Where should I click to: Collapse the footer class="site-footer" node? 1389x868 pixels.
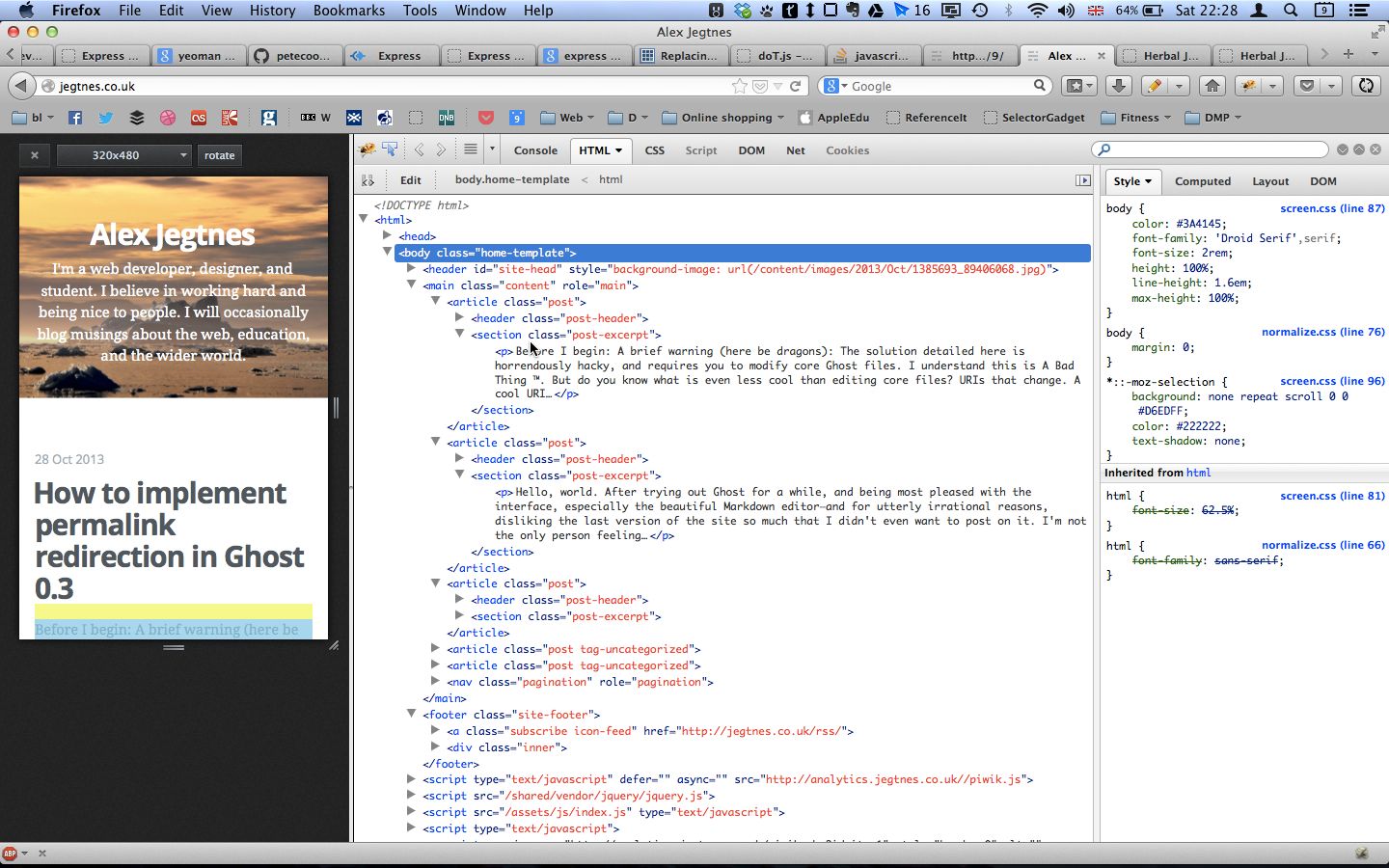(x=412, y=714)
